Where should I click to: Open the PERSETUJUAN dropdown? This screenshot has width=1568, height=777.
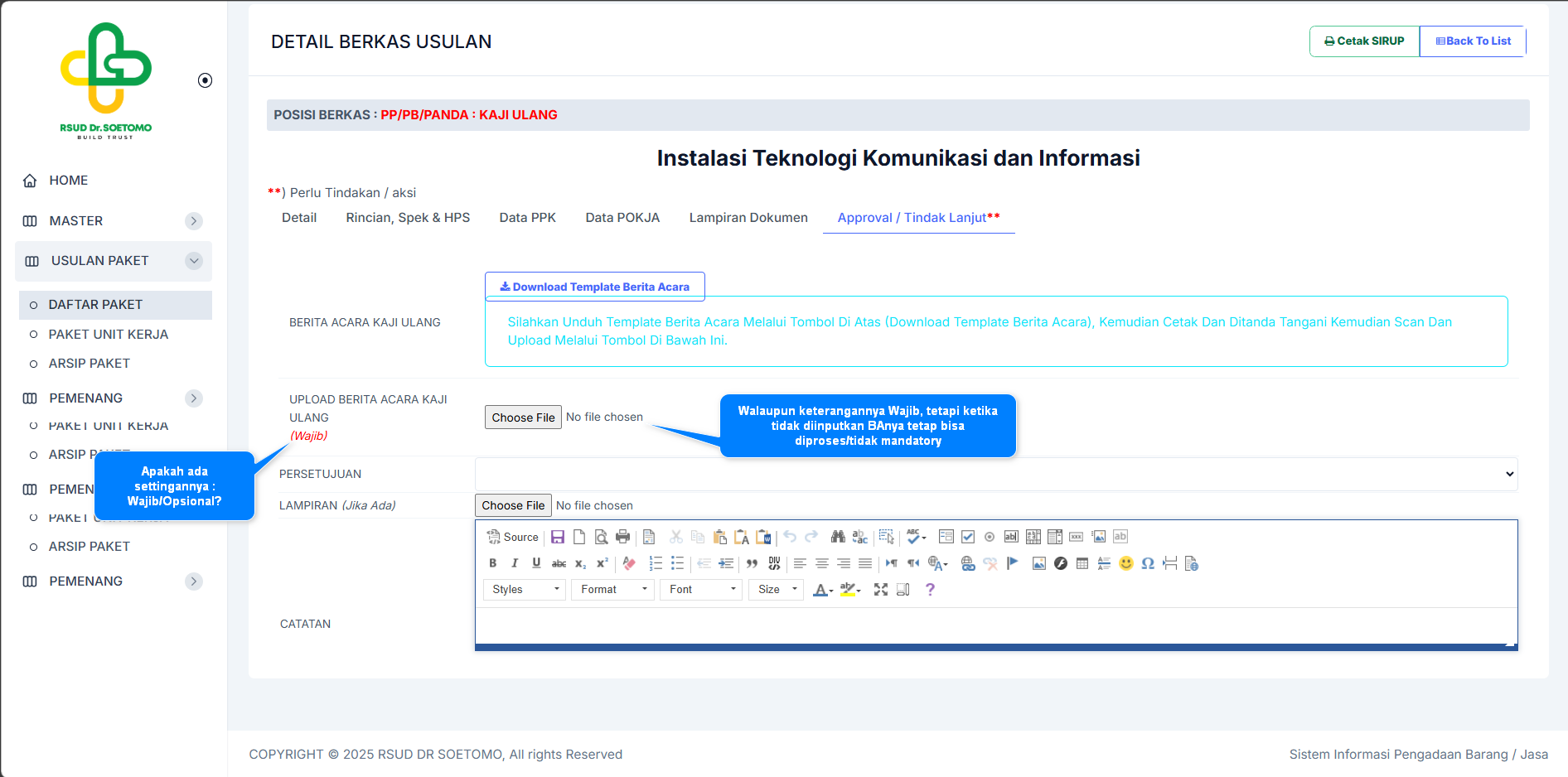[x=995, y=474]
